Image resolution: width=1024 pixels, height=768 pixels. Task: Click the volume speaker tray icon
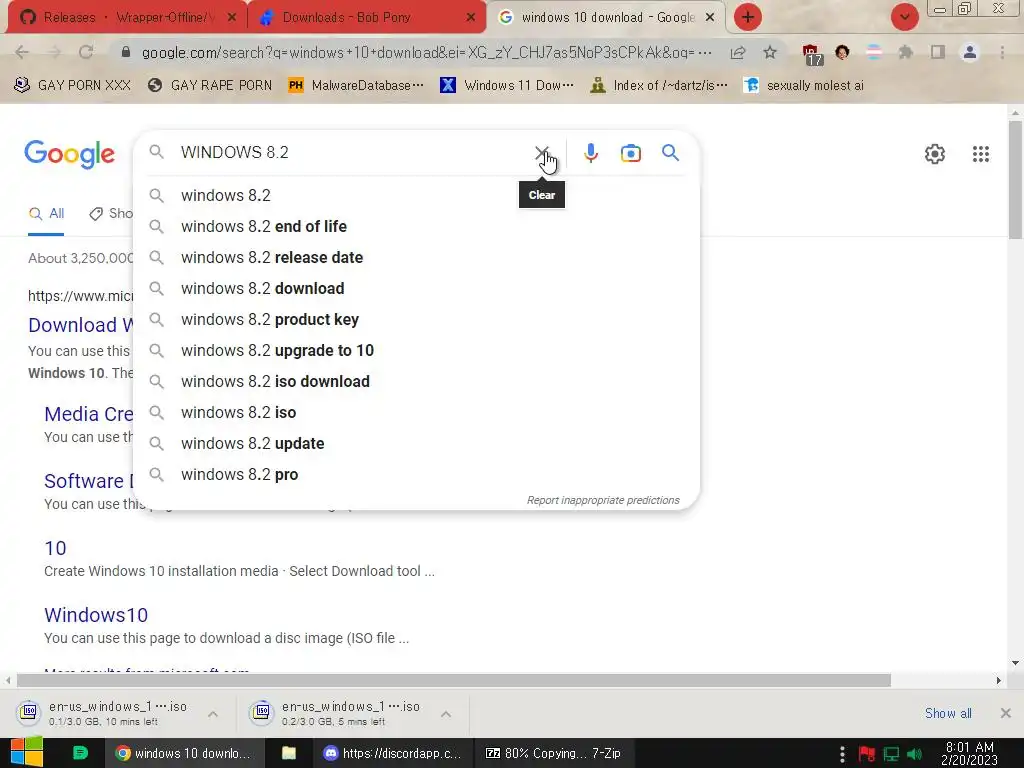(x=914, y=754)
